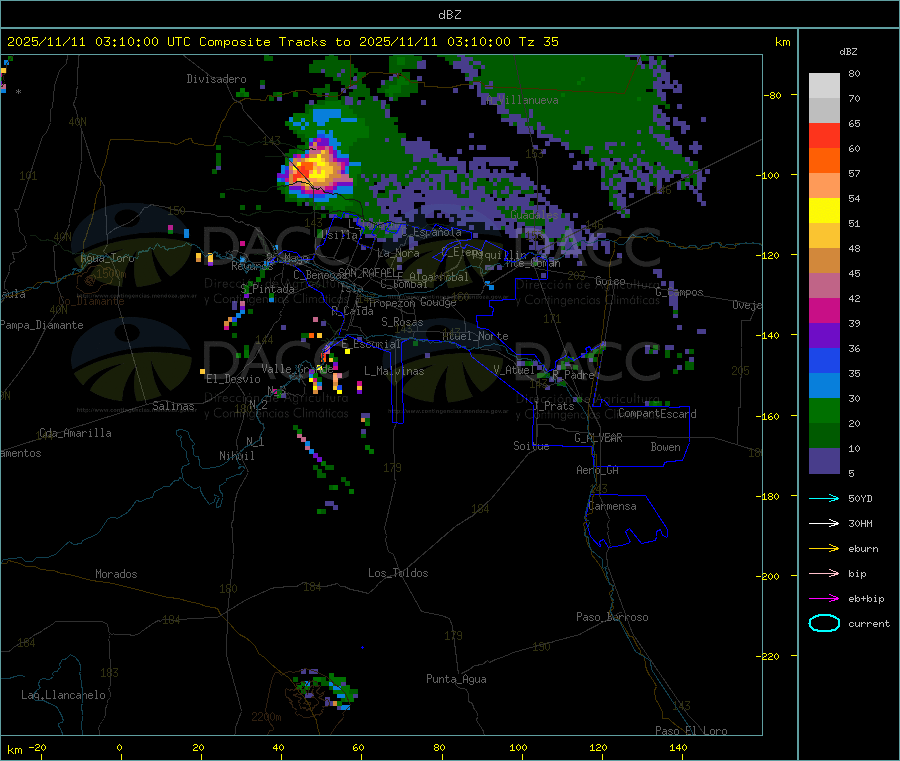This screenshot has height=761, width=900.
Task: Click the 'CompantEscard' map label
Action: 657,414
